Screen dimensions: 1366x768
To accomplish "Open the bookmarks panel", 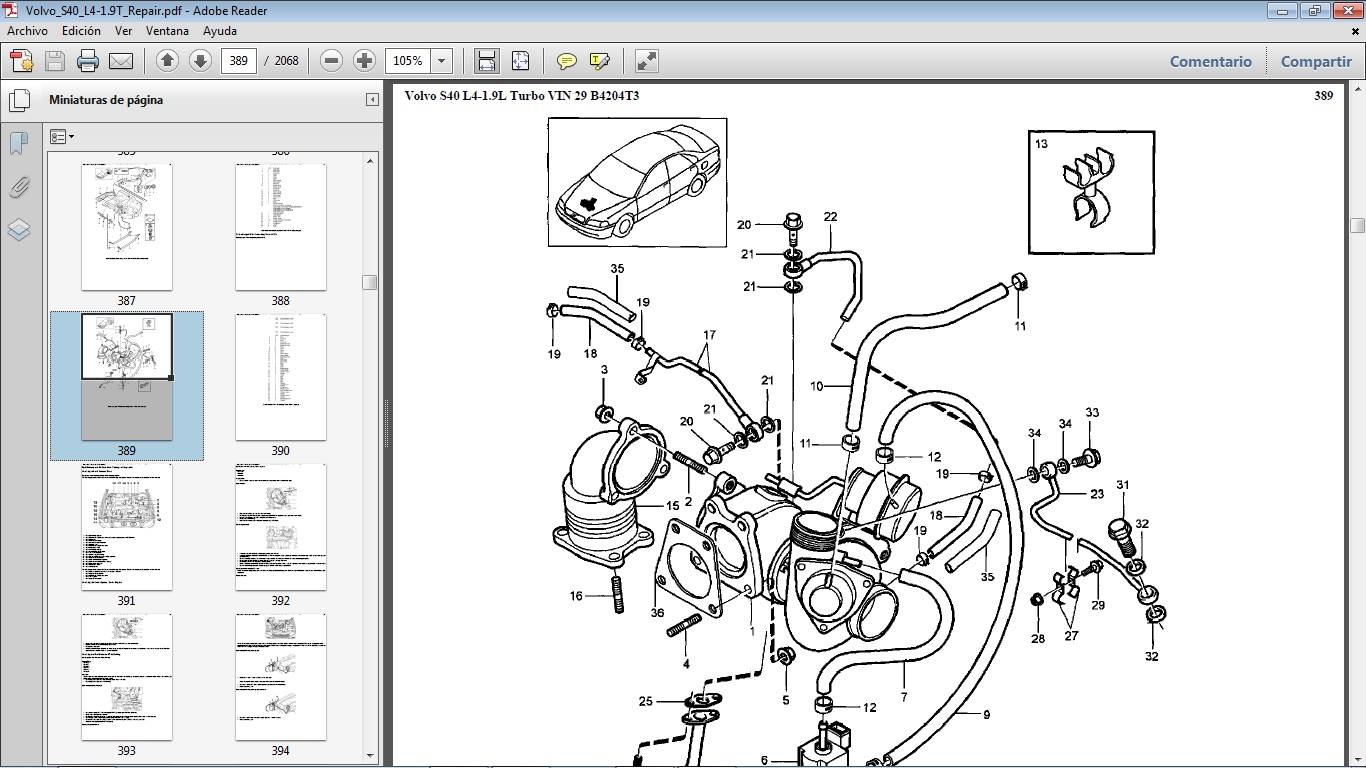I will (19, 143).
